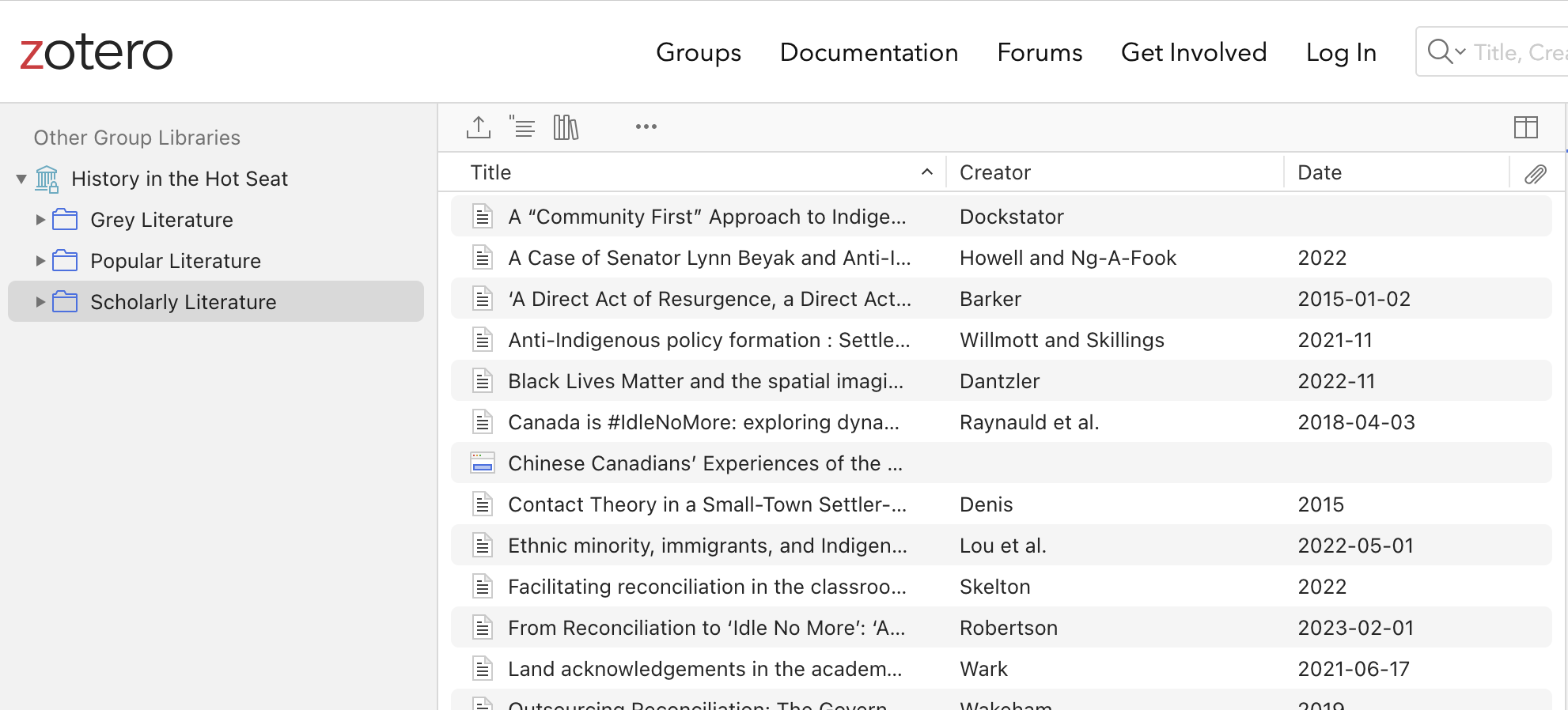This screenshot has width=1568, height=710.
Task: Click the date cell '2015-01-02'
Action: 1354,299
